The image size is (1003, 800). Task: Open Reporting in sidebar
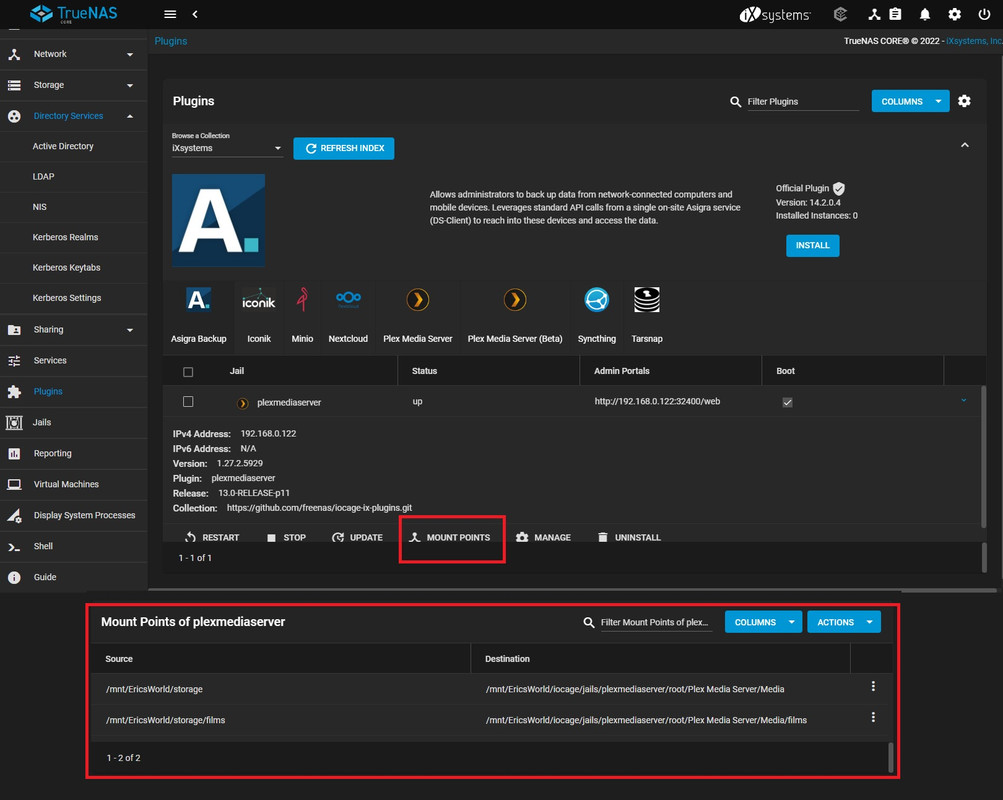(x=74, y=453)
